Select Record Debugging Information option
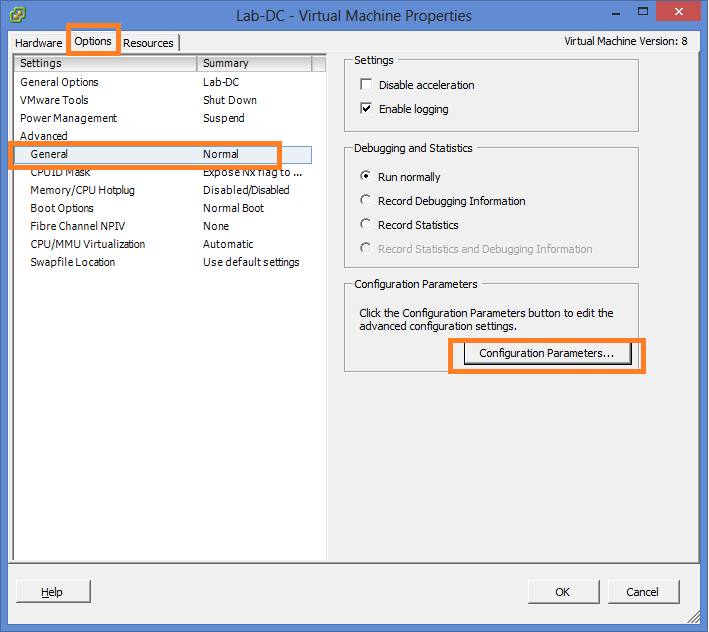 pyautogui.click(x=365, y=200)
